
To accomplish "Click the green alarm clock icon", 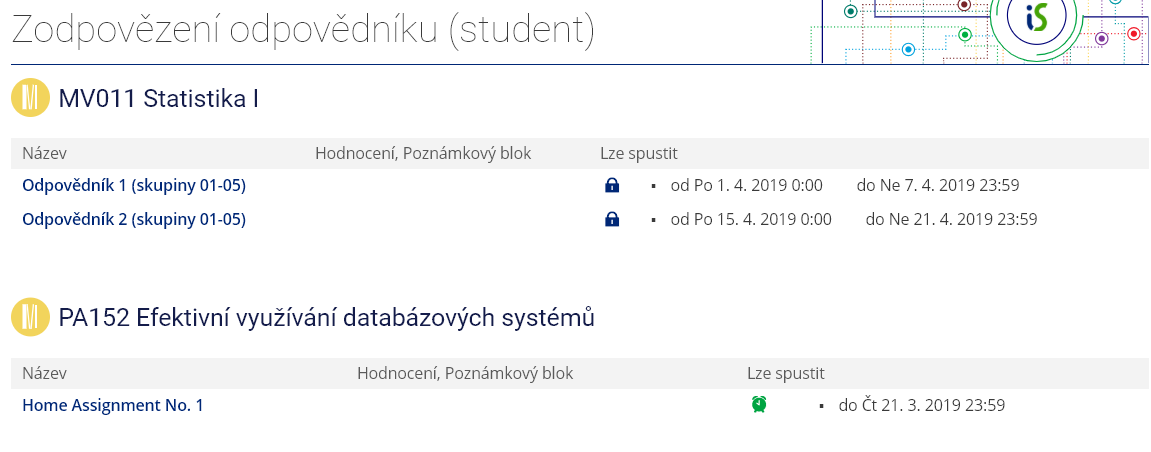I will [x=759, y=404].
